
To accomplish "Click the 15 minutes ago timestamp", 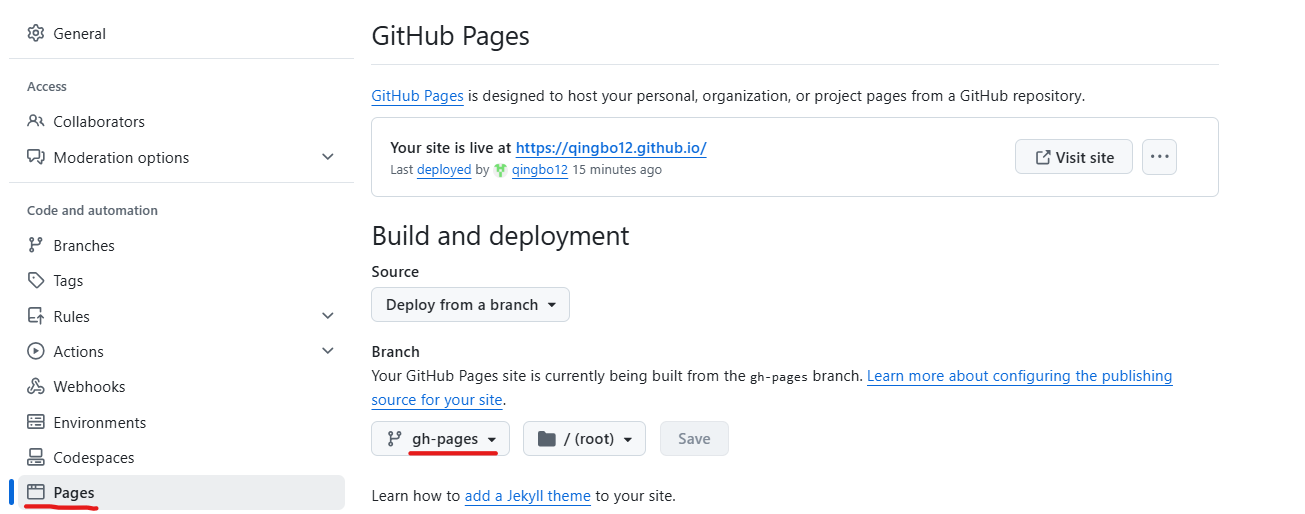I will coord(617,170).
